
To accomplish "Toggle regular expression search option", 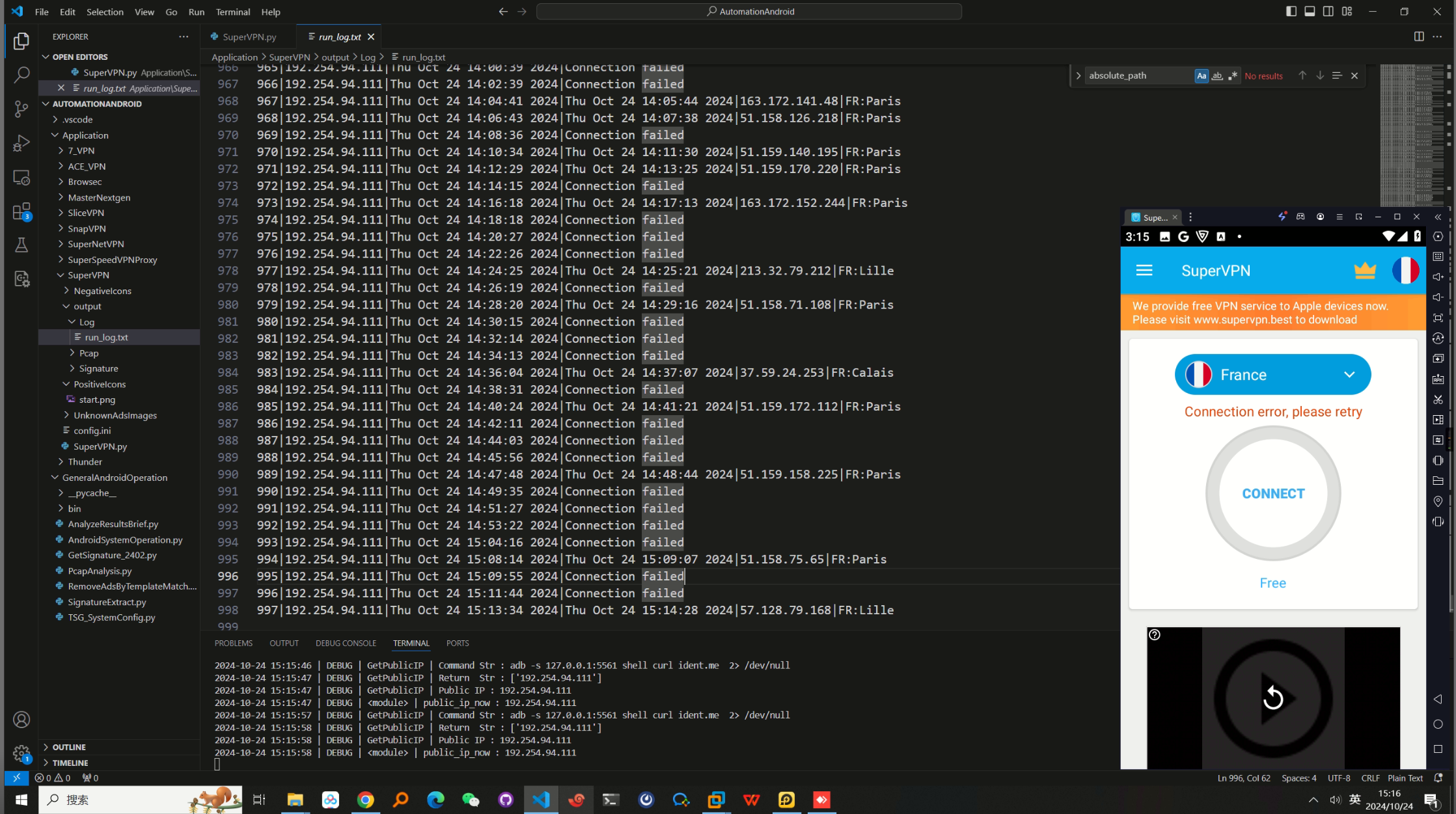I will pyautogui.click(x=1232, y=75).
